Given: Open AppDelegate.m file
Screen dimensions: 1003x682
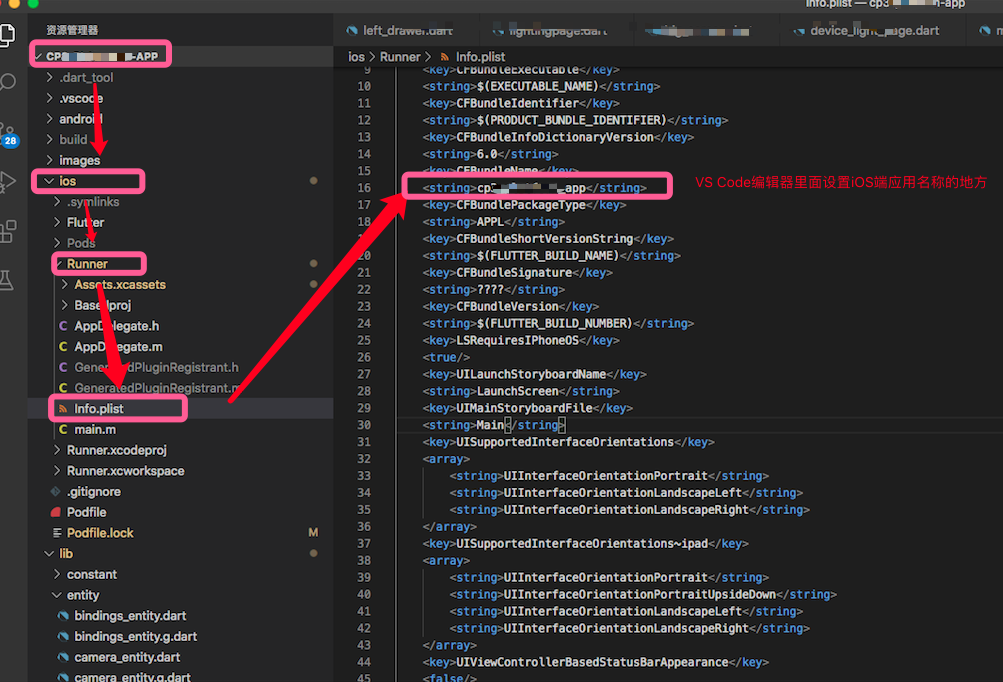Looking at the screenshot, I should [x=118, y=346].
